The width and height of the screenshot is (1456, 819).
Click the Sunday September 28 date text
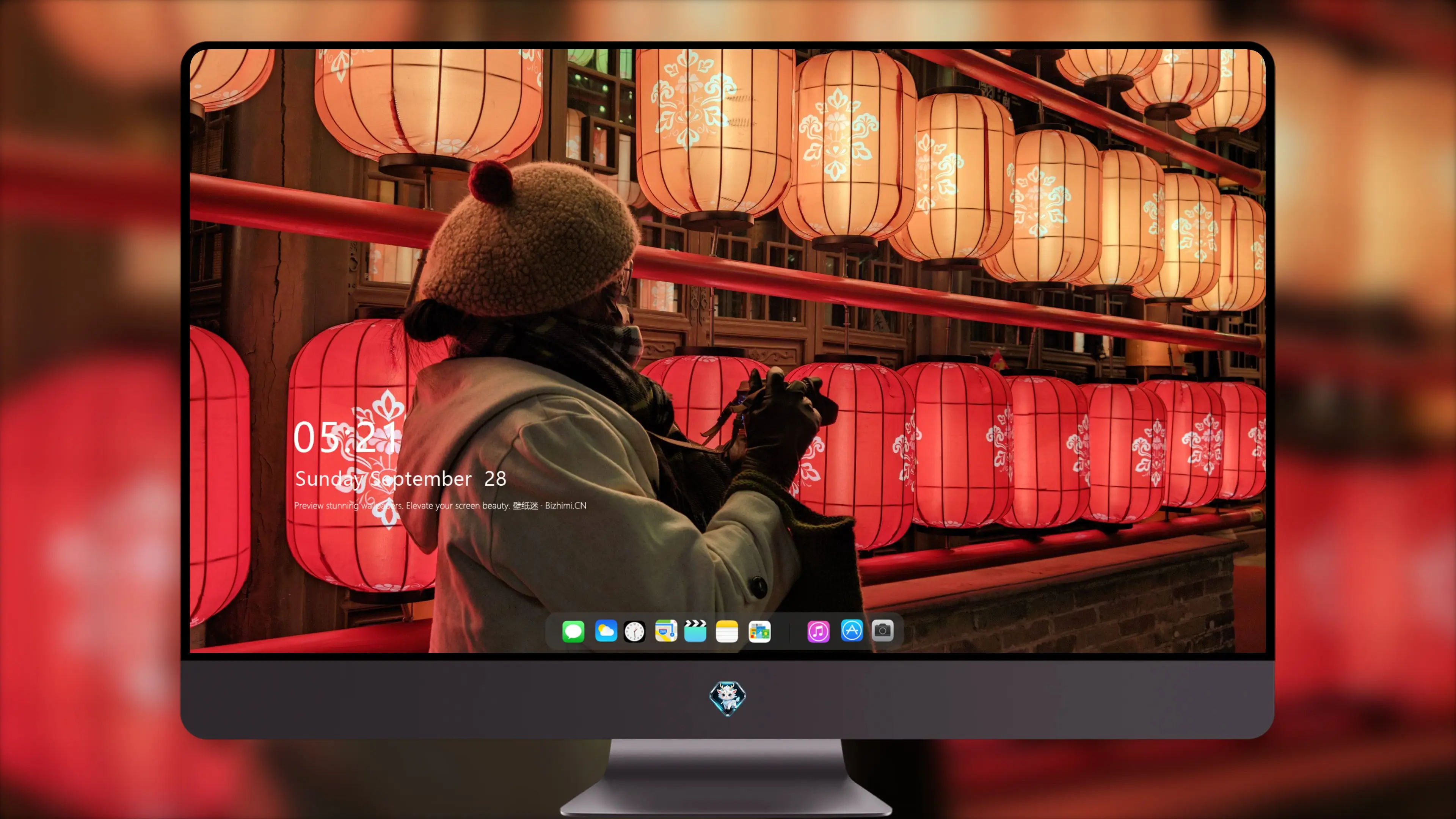[401, 479]
